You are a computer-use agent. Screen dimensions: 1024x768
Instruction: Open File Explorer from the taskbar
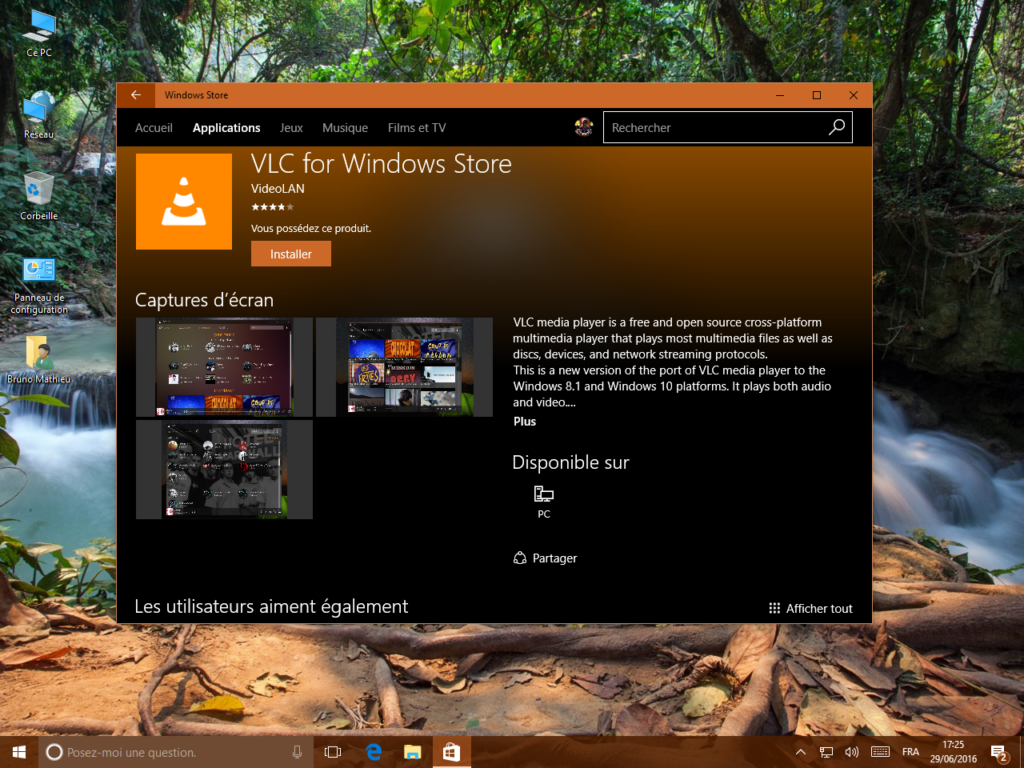412,751
